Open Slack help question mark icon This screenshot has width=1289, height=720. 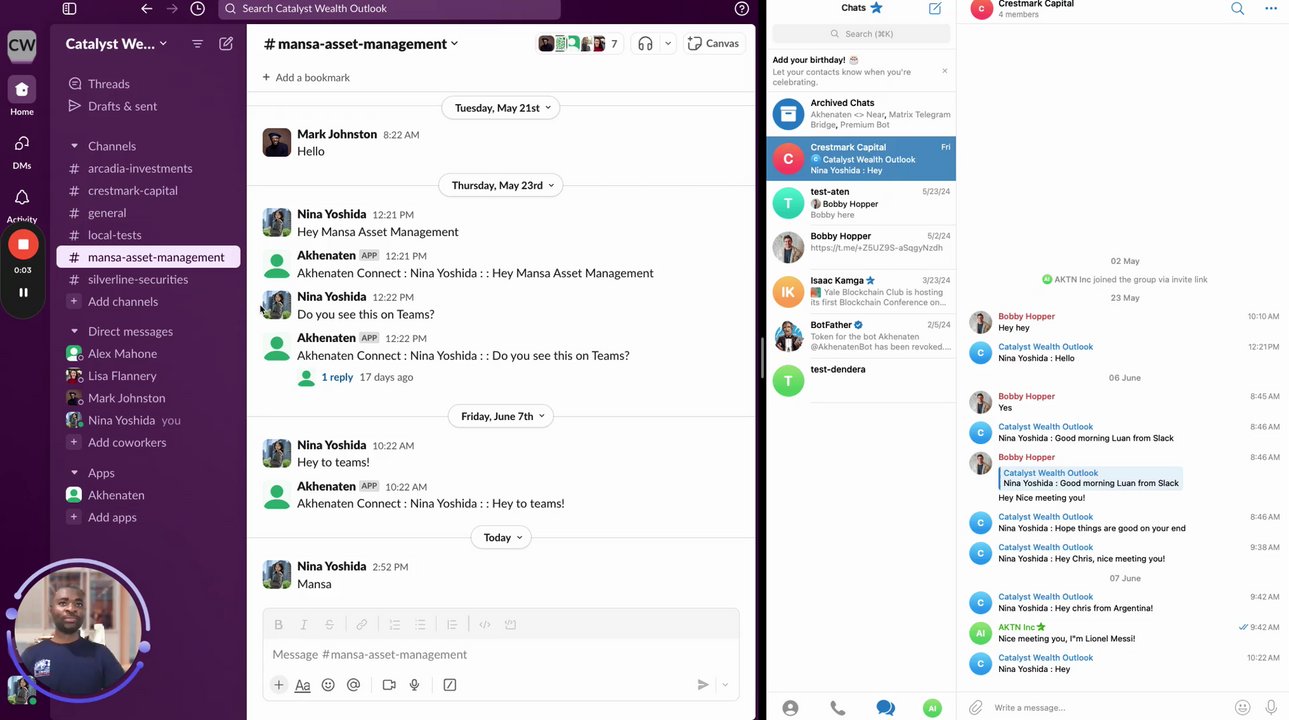point(741,8)
